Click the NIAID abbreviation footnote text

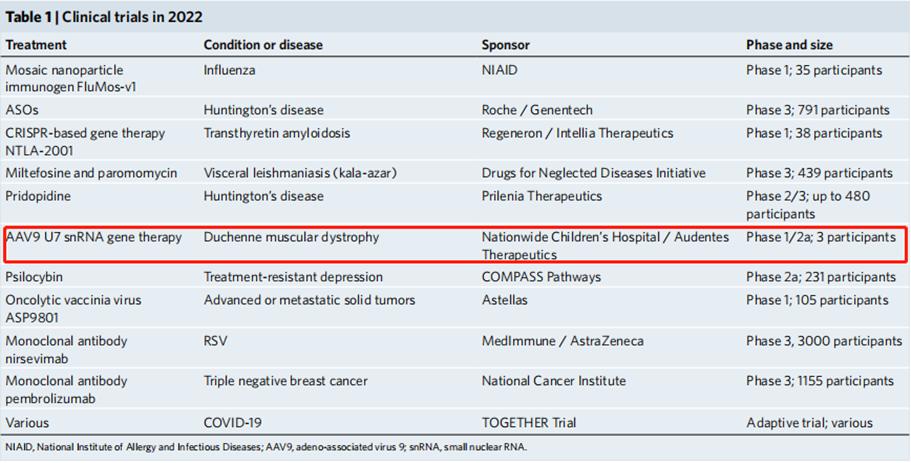[x=266, y=447]
